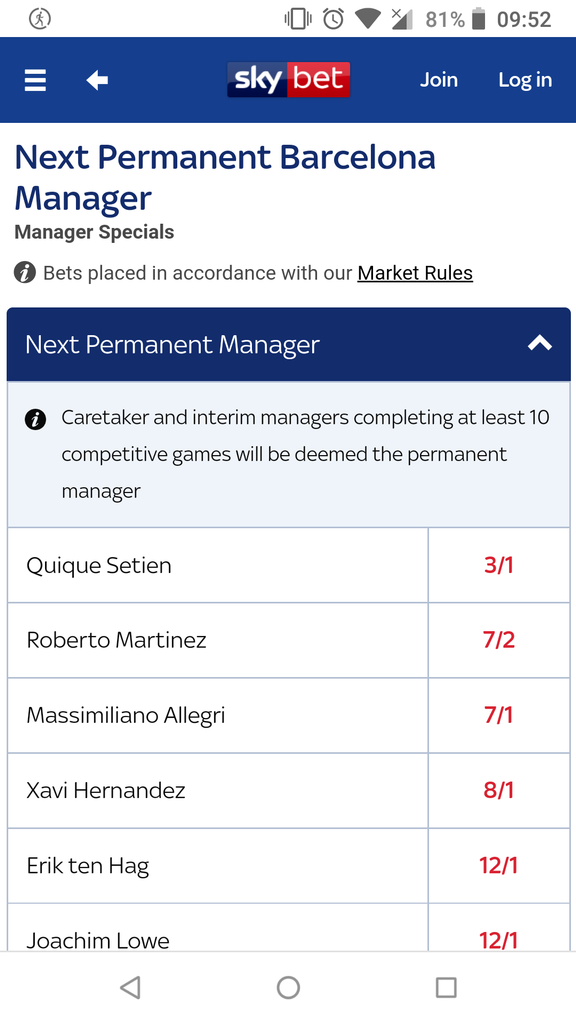Image resolution: width=576 pixels, height=1024 pixels.
Task: Select Massimiliano Allegri odds 7/1
Action: click(499, 715)
